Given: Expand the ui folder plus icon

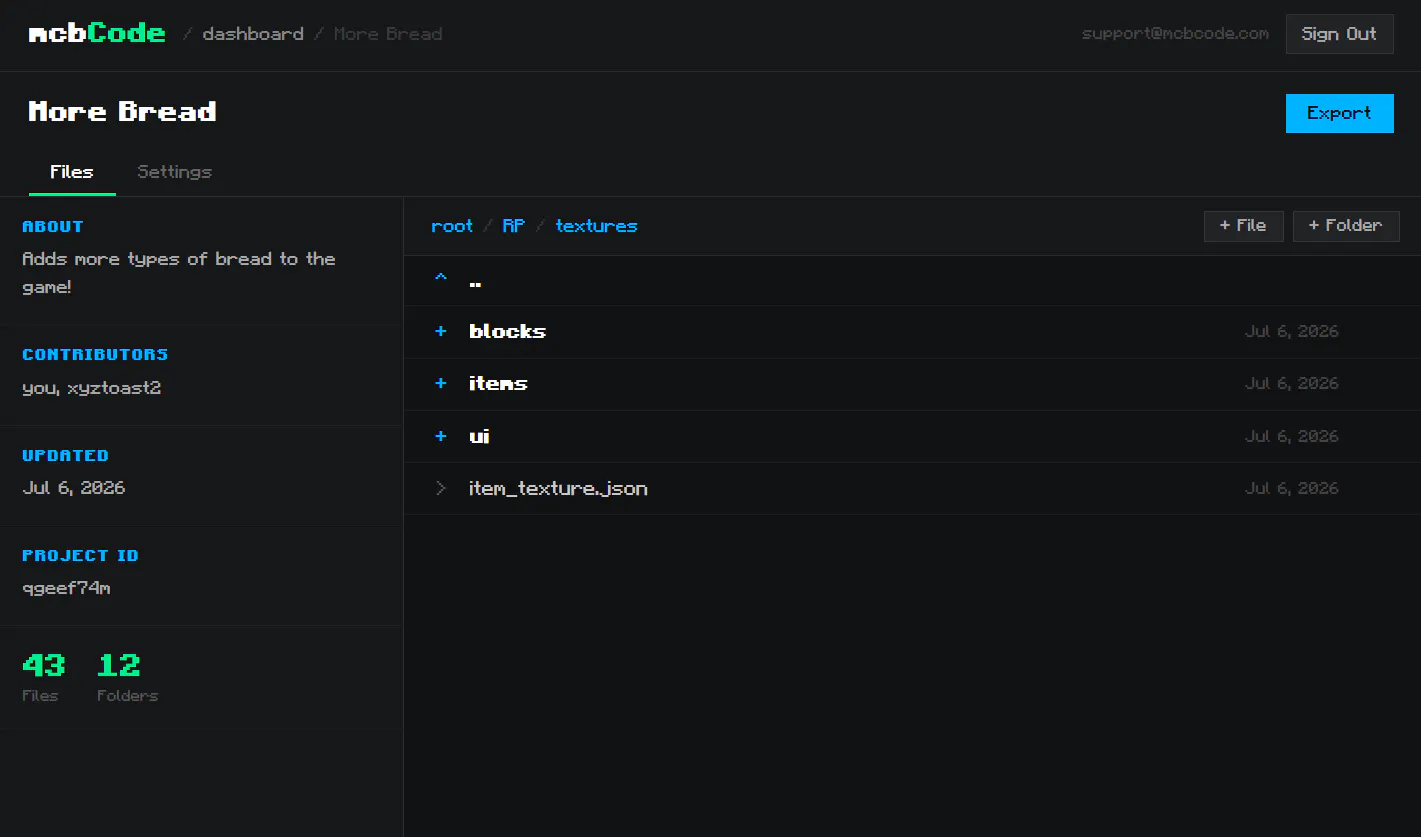Looking at the screenshot, I should (x=441, y=436).
